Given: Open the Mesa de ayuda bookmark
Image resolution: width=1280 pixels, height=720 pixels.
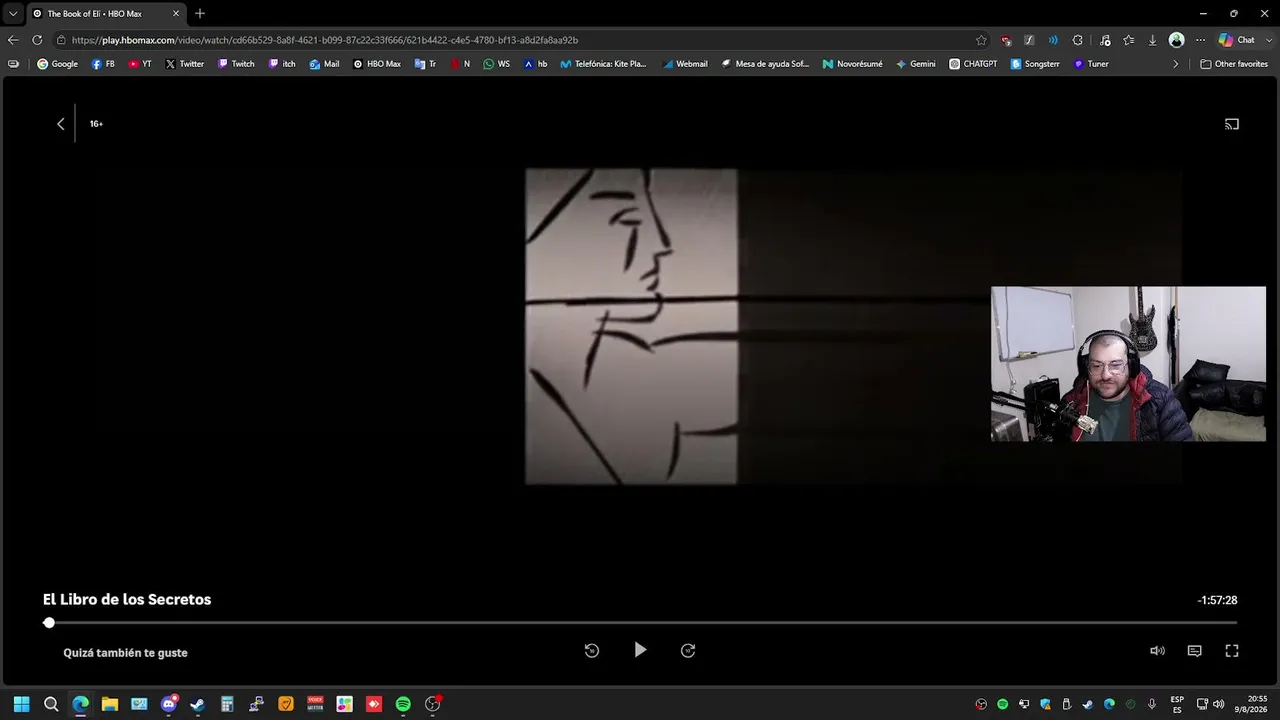Looking at the screenshot, I should point(765,64).
